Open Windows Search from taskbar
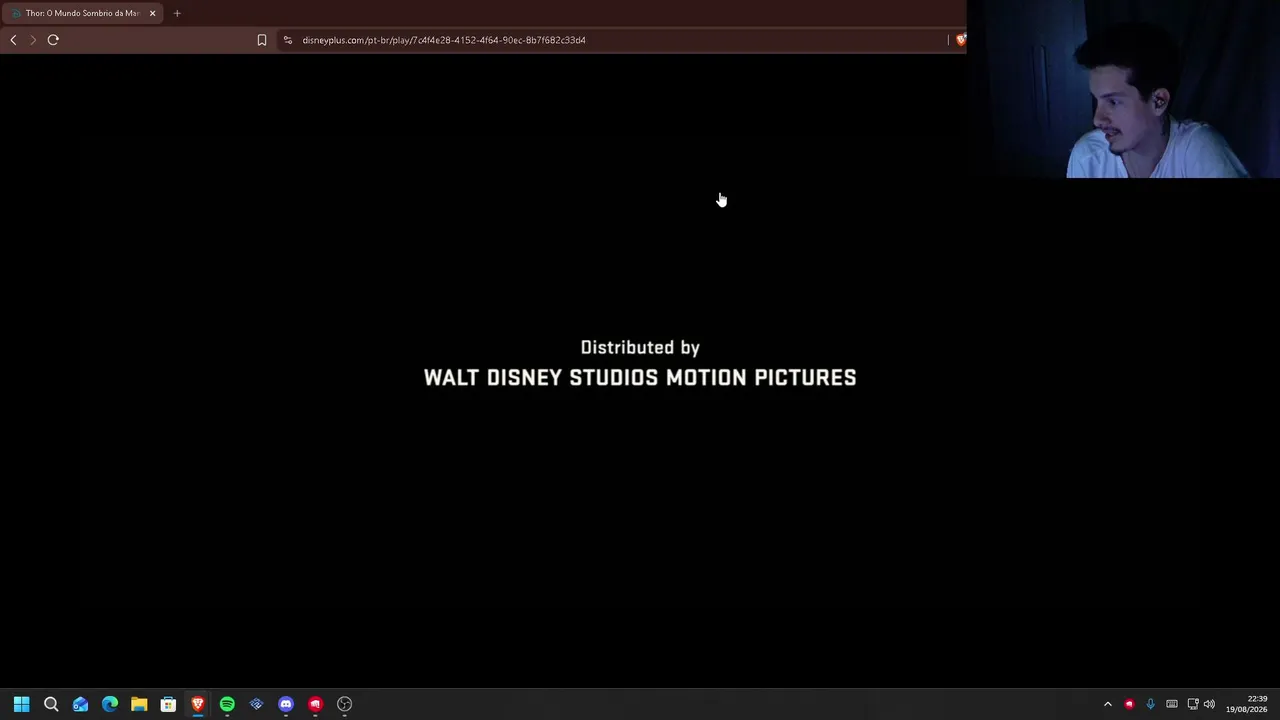Screen dimensions: 1280x720 tap(51, 704)
